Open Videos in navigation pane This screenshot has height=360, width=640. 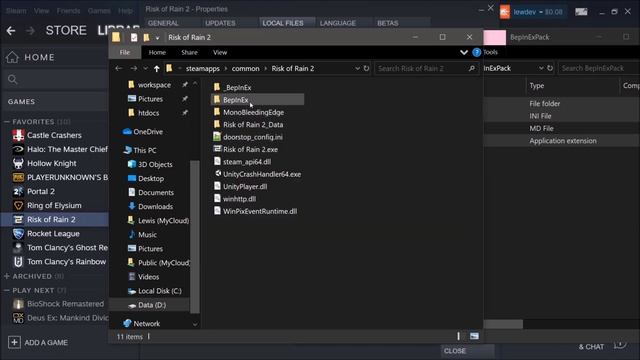pos(144,277)
